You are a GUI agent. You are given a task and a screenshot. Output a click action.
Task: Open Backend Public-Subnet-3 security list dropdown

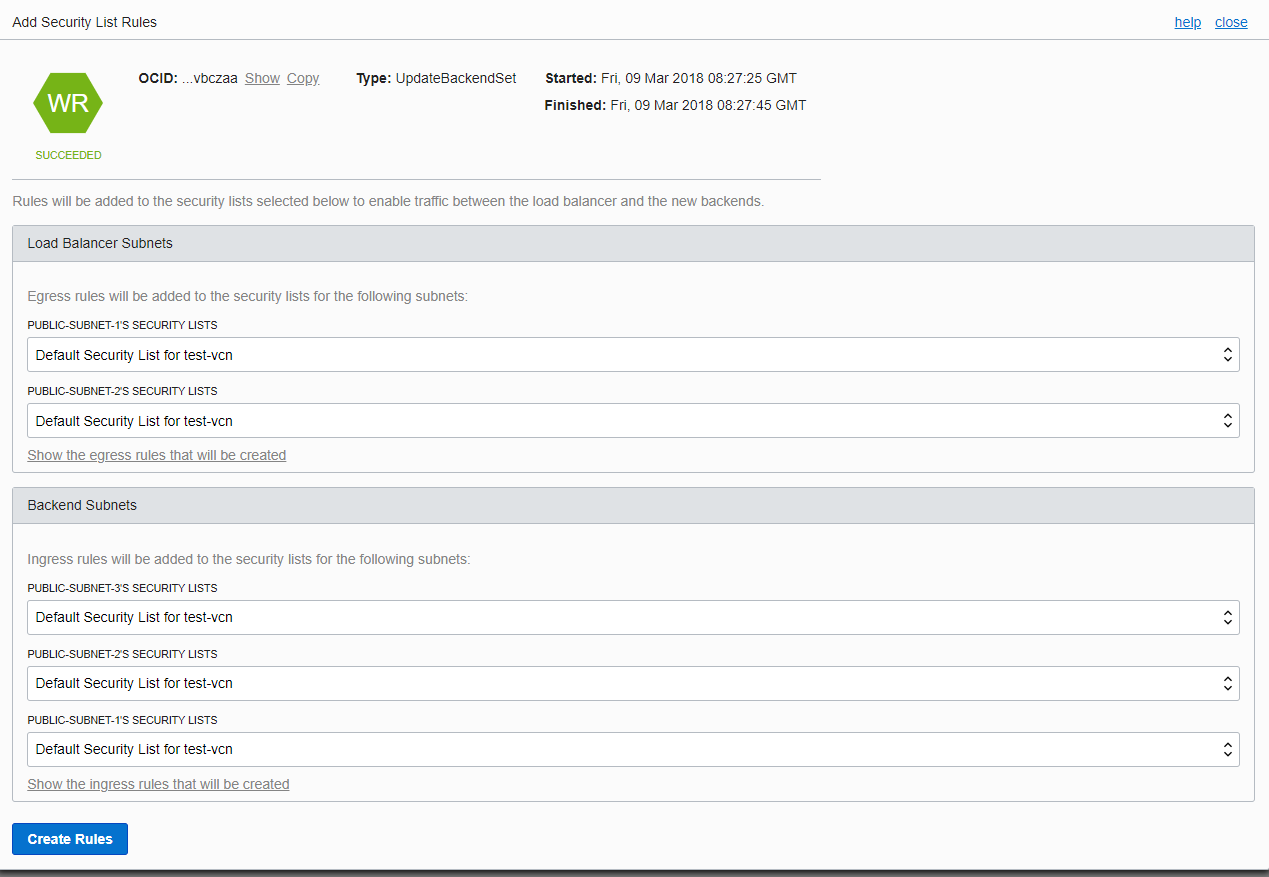633,617
